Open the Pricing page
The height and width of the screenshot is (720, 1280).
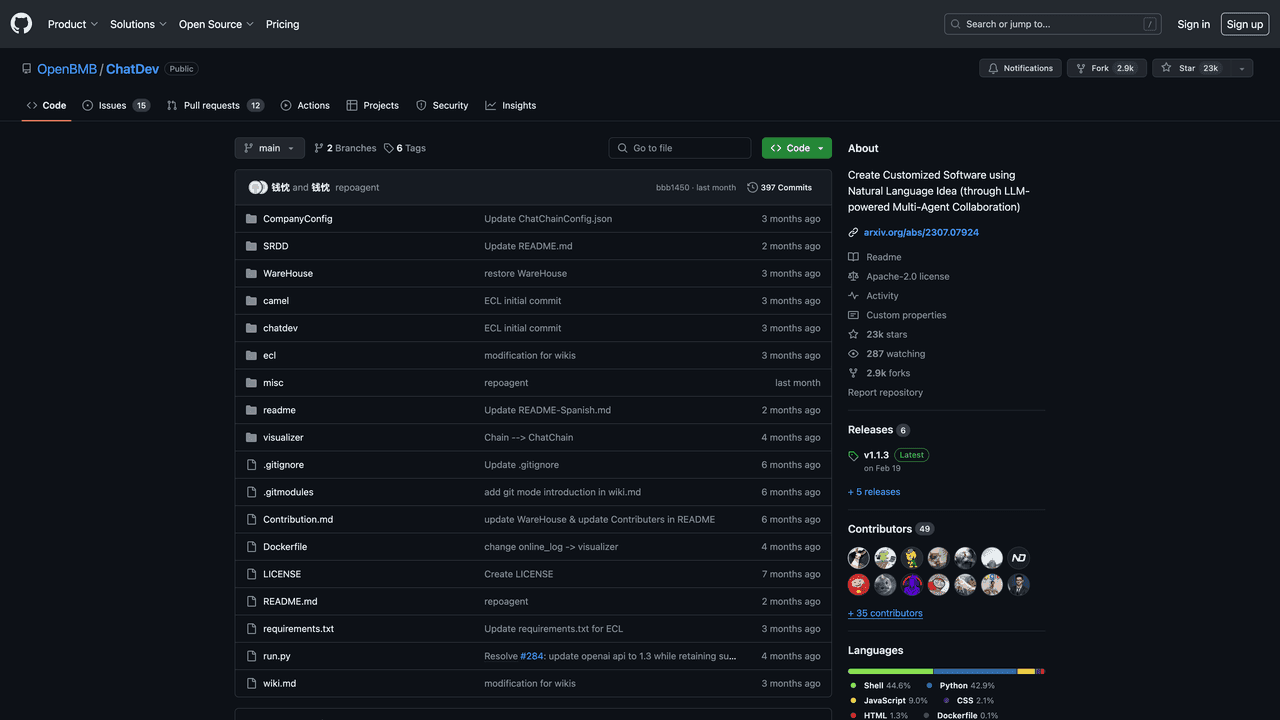click(282, 24)
